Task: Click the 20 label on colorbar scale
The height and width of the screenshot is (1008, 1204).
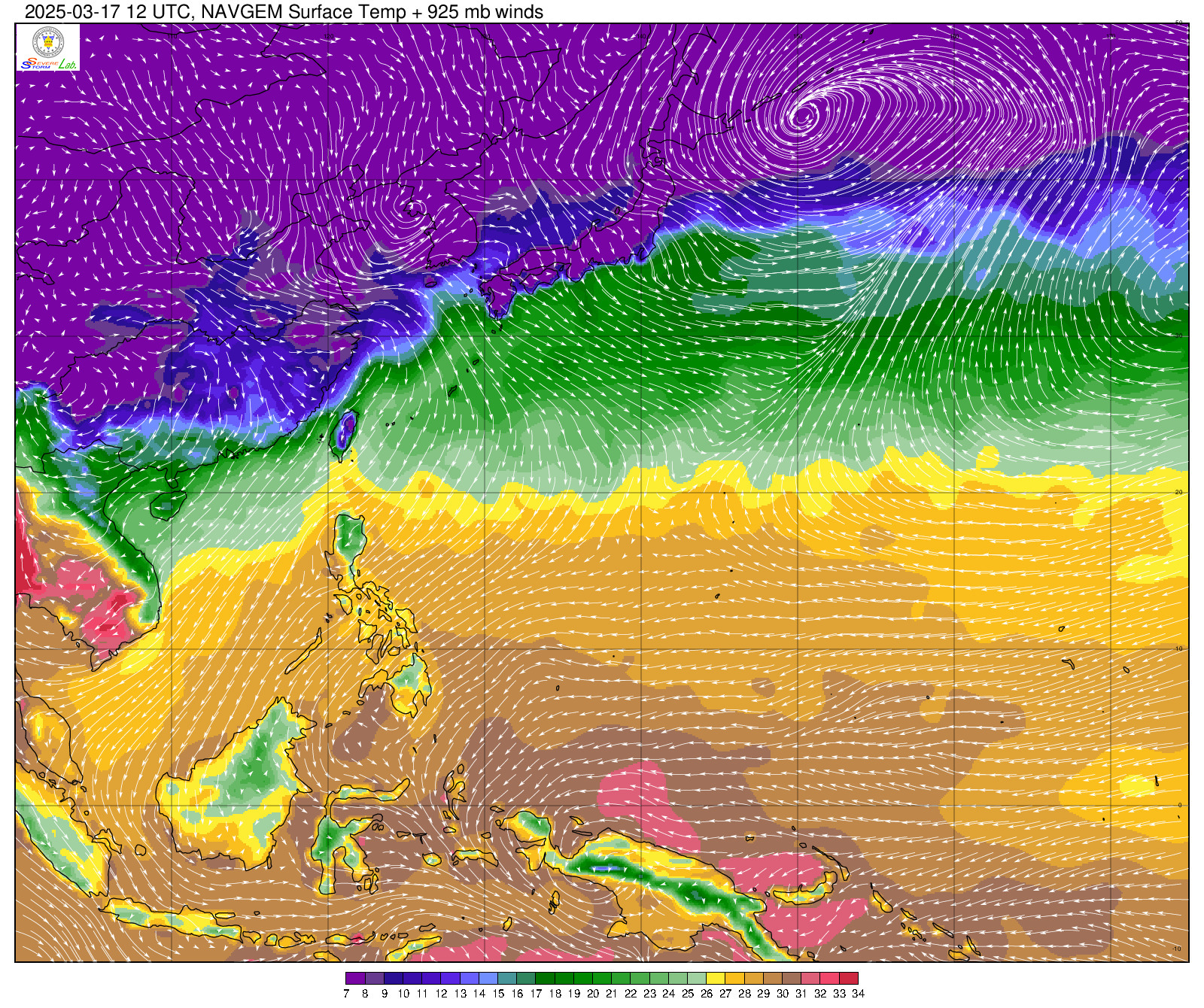Action: point(592,994)
